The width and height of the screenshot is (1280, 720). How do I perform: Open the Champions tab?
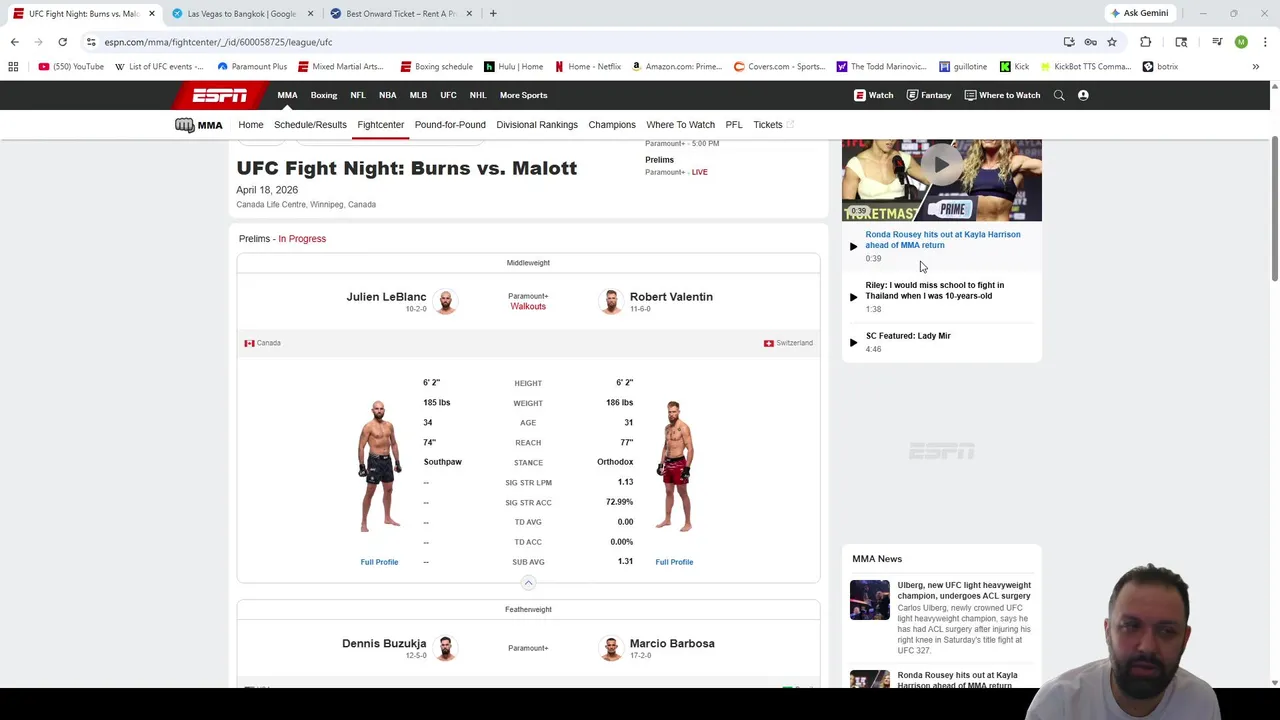pos(612,125)
